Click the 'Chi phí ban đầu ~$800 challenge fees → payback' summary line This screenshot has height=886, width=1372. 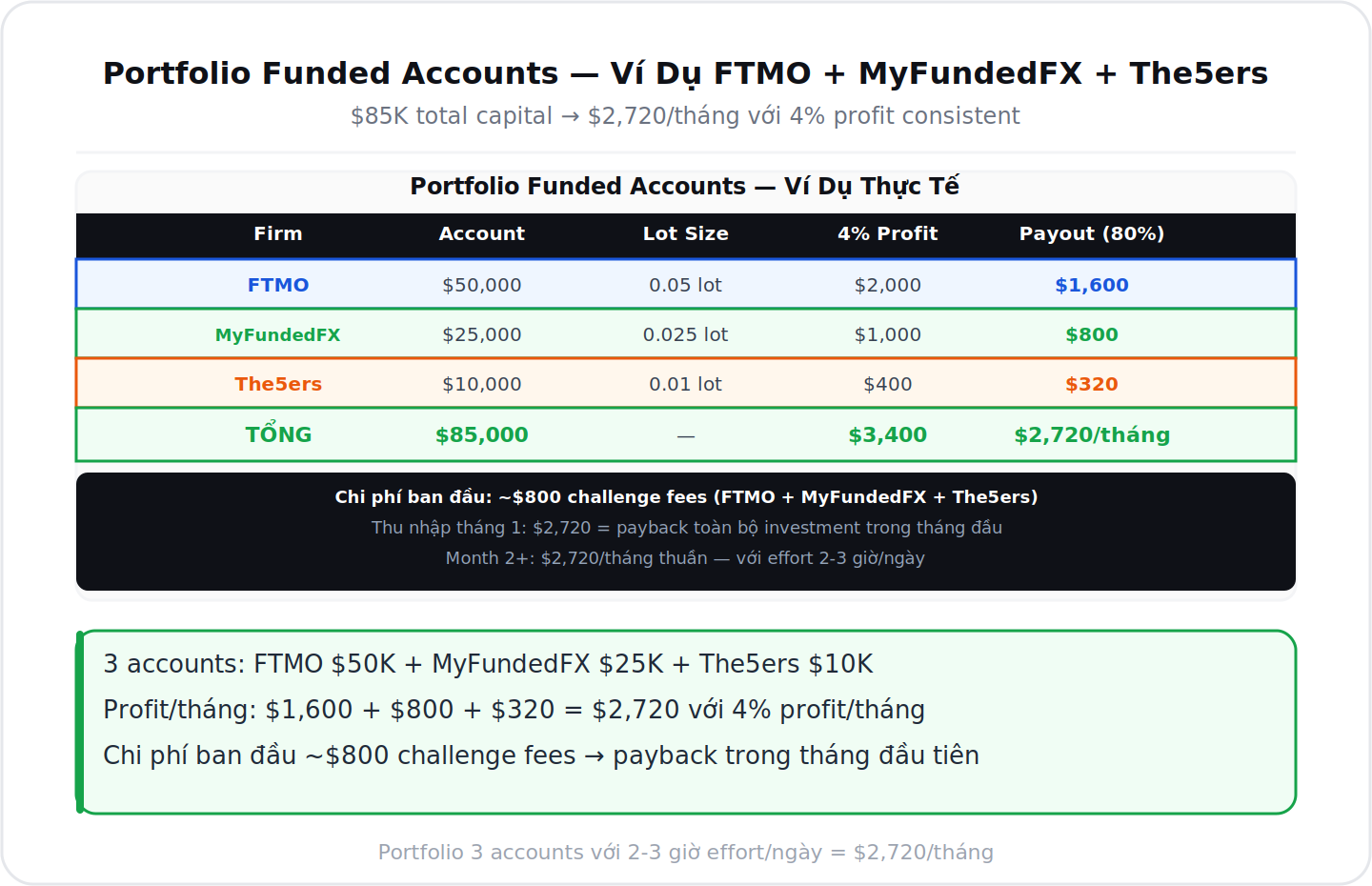[541, 755]
